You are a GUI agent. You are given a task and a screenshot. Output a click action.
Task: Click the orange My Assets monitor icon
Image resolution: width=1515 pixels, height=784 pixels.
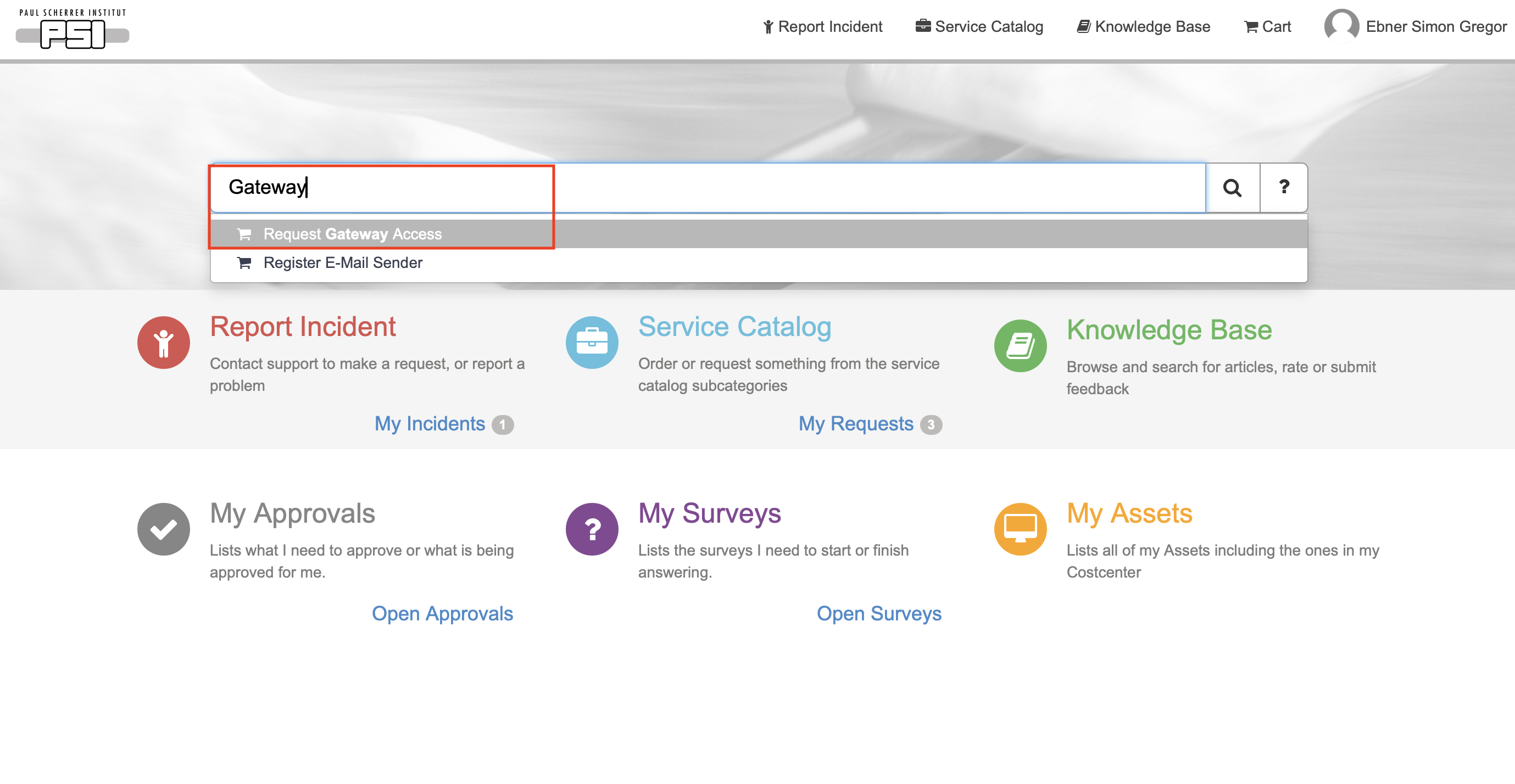click(1021, 529)
